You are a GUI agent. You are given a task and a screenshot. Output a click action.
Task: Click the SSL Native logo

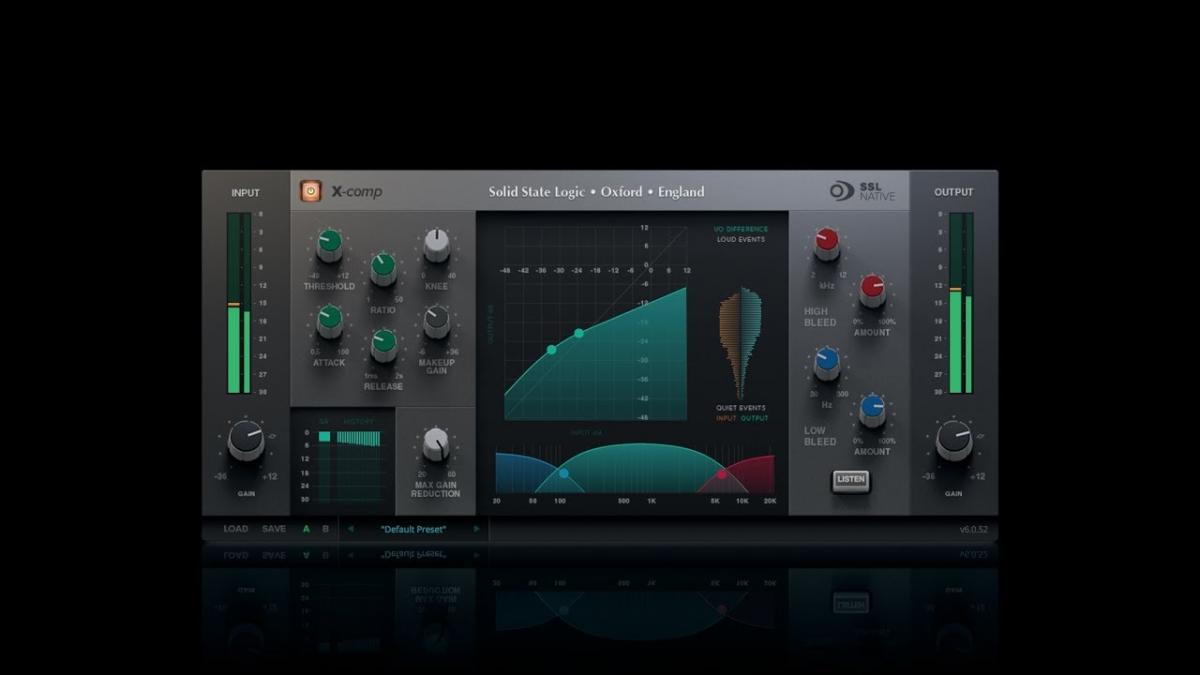(x=862, y=191)
